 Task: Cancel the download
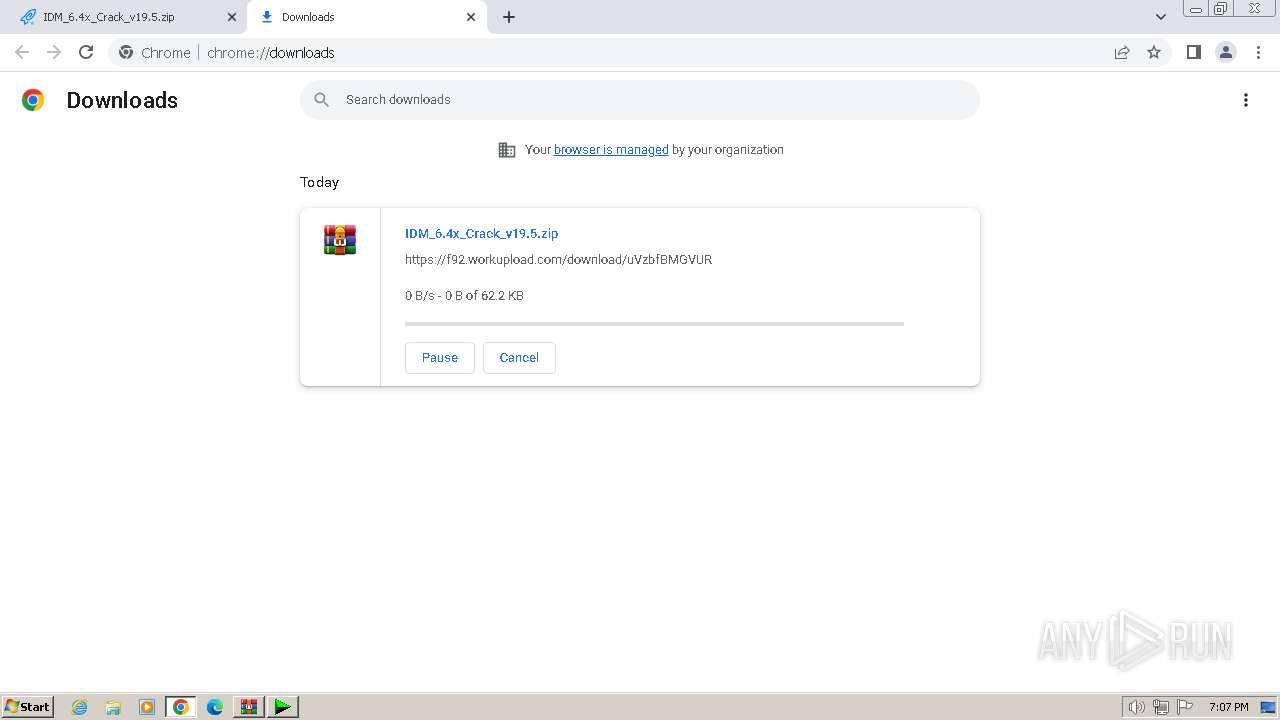click(519, 358)
